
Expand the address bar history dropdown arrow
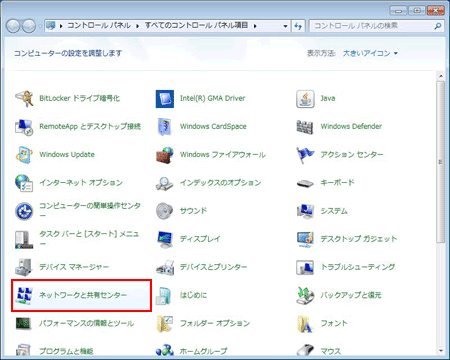click(x=285, y=26)
